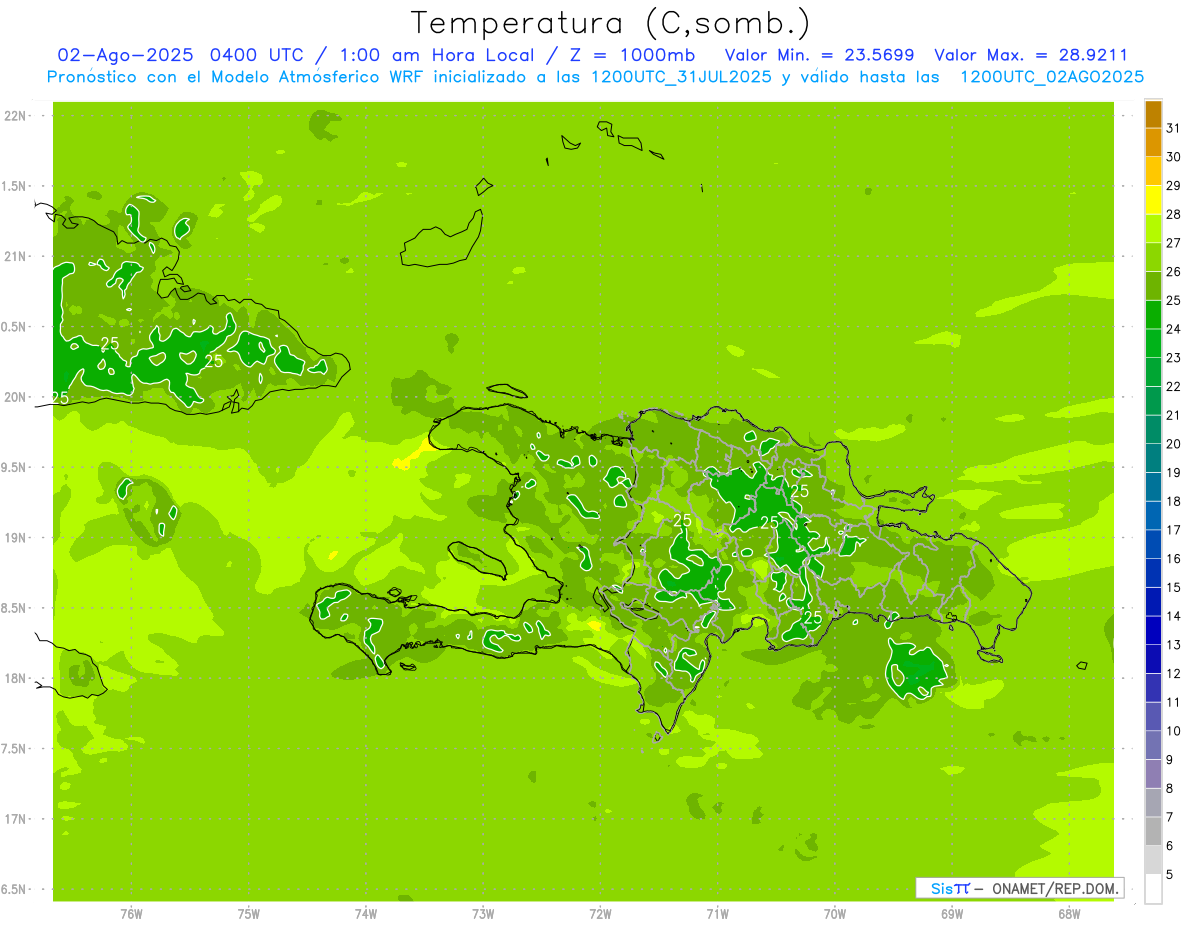
Task: Pick the orange swatch above 31 in the colorbar
Action: coord(1153,114)
